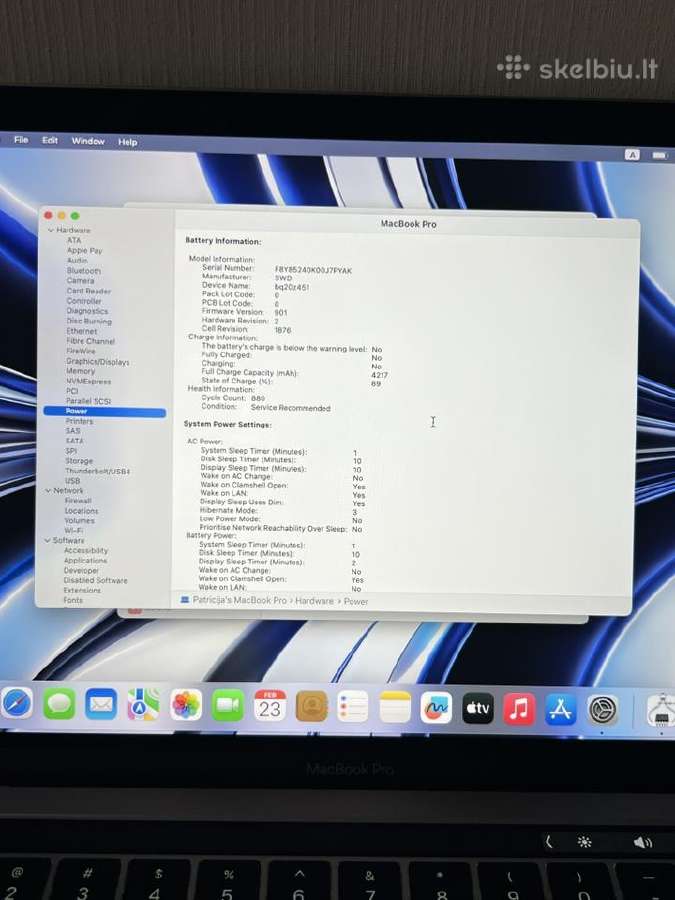Tap Touch Bar expand chevron

pos(549,841)
